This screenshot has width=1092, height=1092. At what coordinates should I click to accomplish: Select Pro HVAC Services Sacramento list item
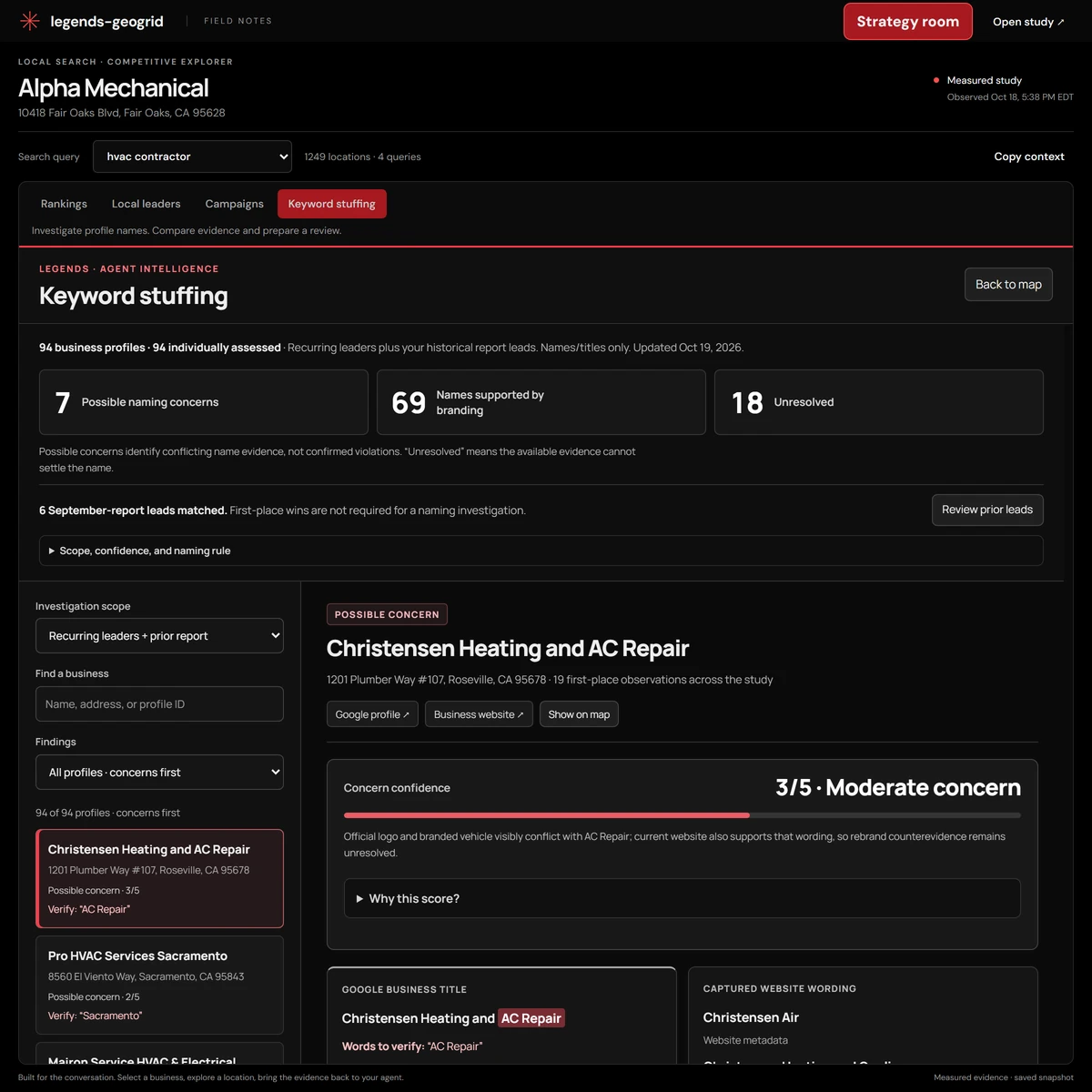(159, 985)
